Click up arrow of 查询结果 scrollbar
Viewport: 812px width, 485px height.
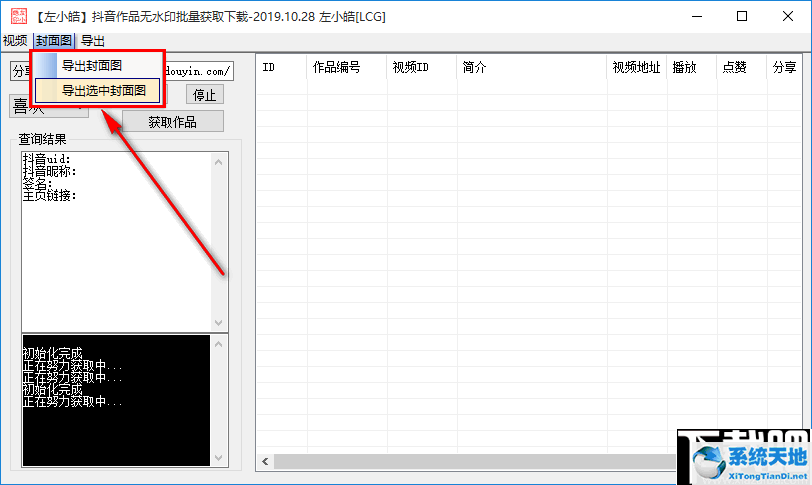pyautogui.click(x=219, y=162)
